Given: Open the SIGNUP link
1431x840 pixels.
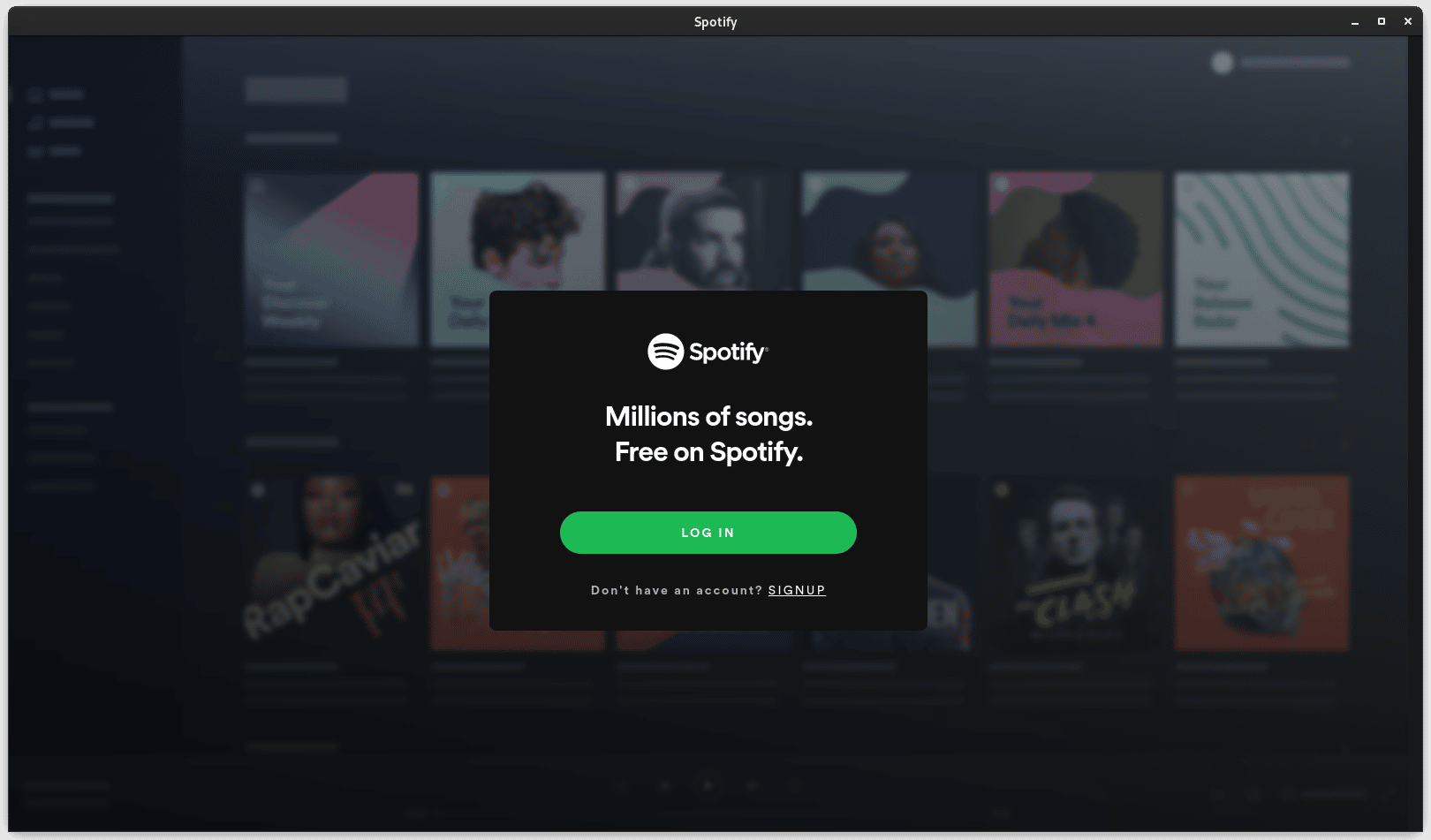Looking at the screenshot, I should point(797,590).
